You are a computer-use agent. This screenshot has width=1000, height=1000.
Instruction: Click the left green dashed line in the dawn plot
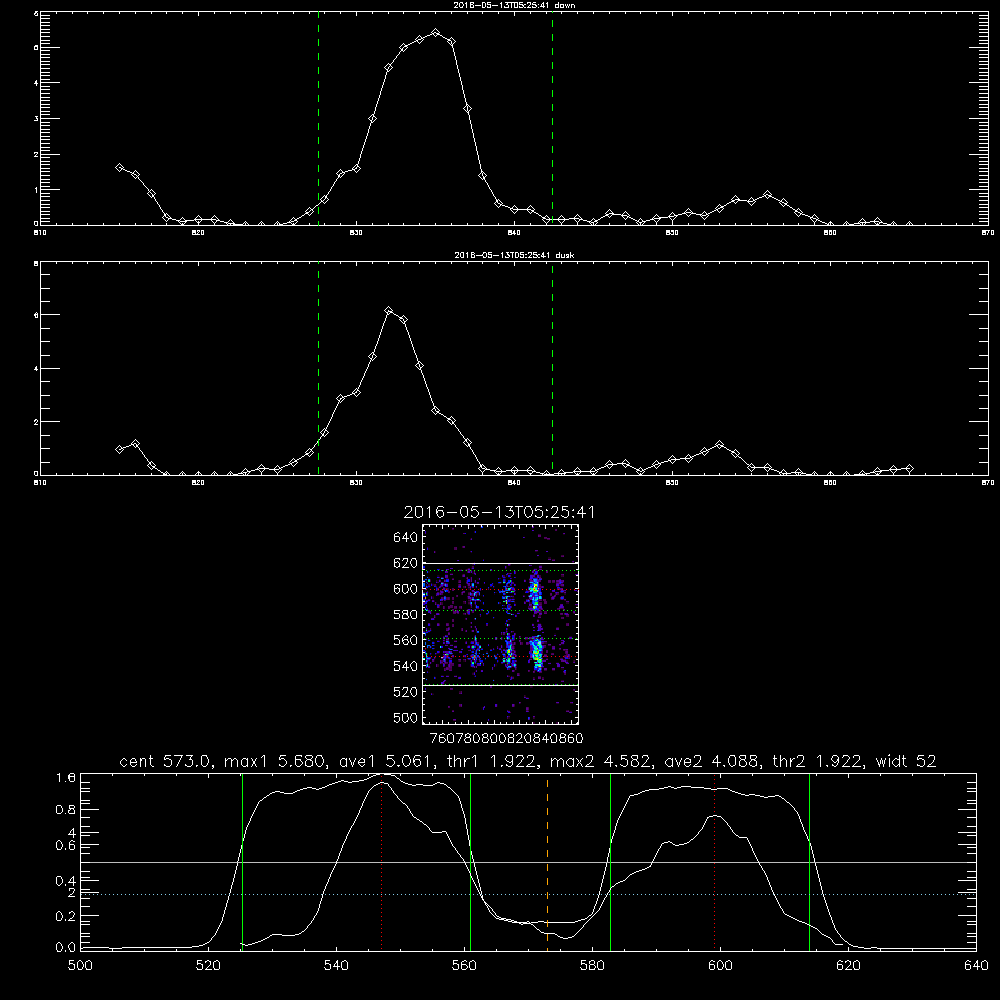[x=318, y=118]
